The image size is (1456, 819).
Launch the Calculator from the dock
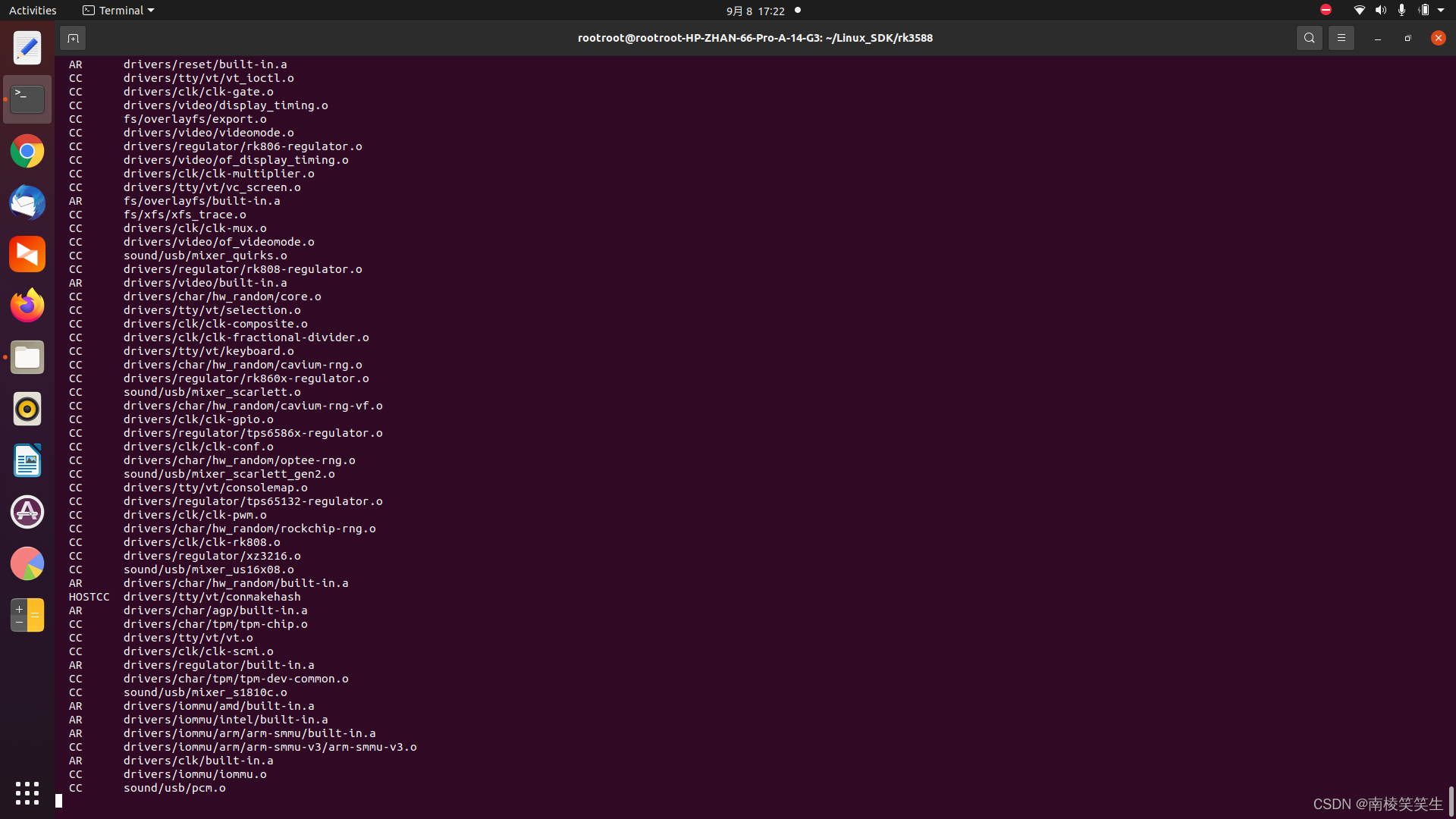[x=27, y=615]
